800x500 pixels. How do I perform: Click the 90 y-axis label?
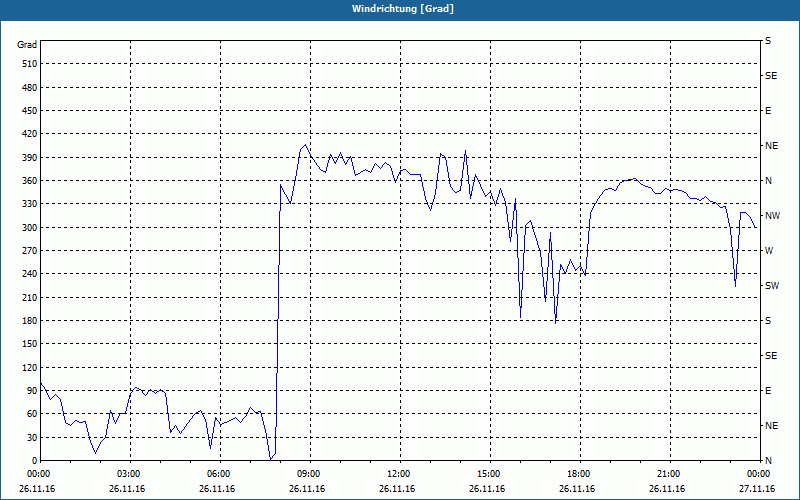tap(32, 391)
